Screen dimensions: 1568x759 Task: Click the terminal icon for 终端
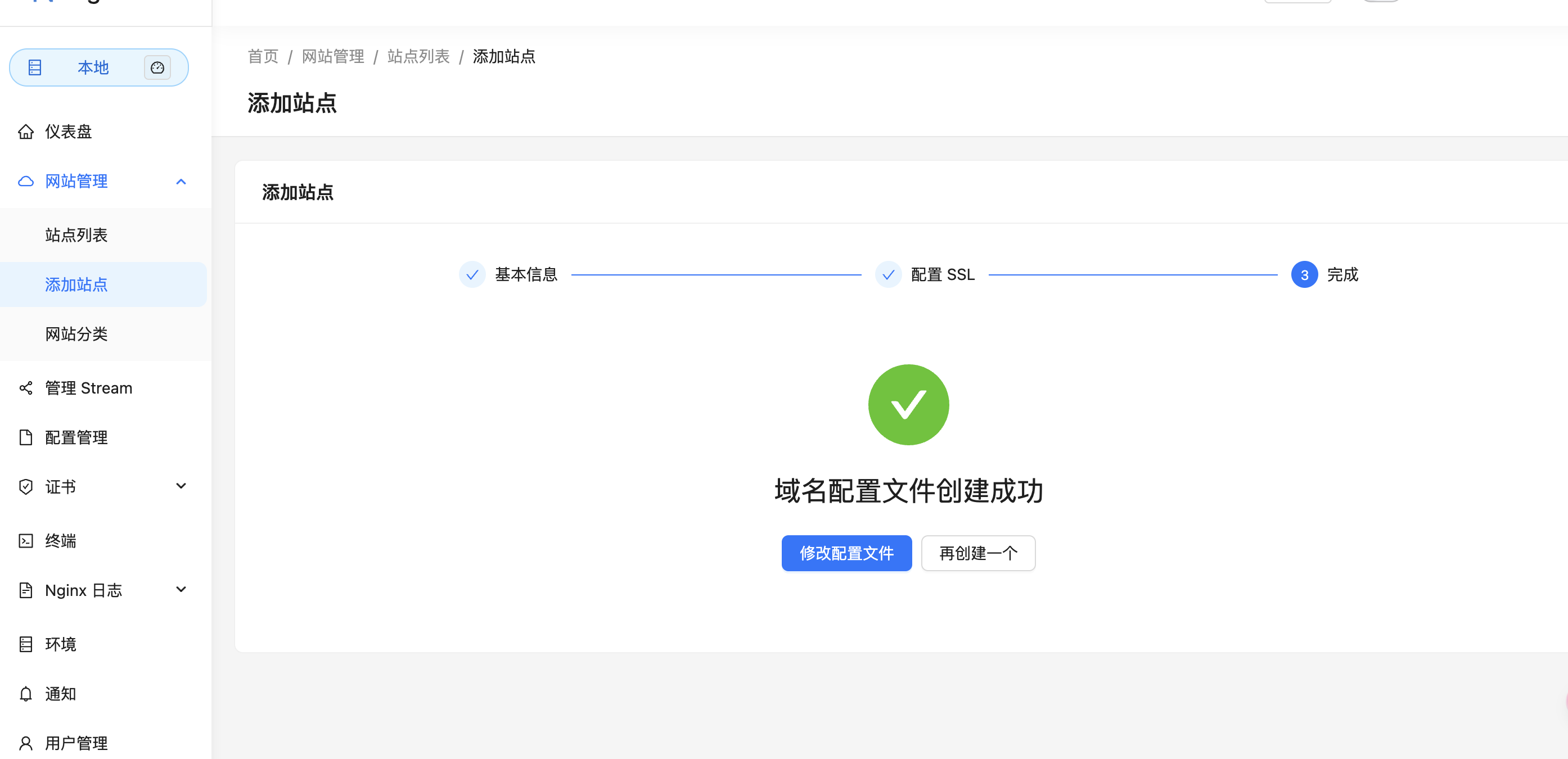click(x=25, y=540)
